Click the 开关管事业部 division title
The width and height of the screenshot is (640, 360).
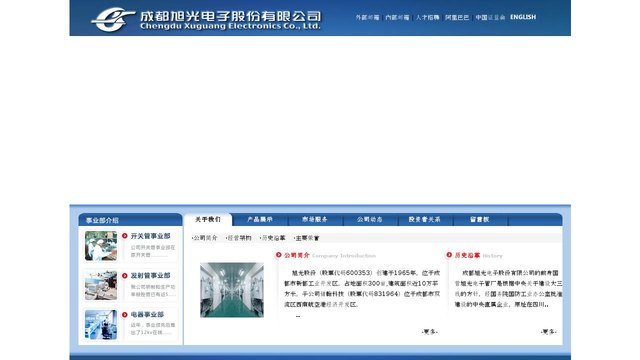(150, 236)
